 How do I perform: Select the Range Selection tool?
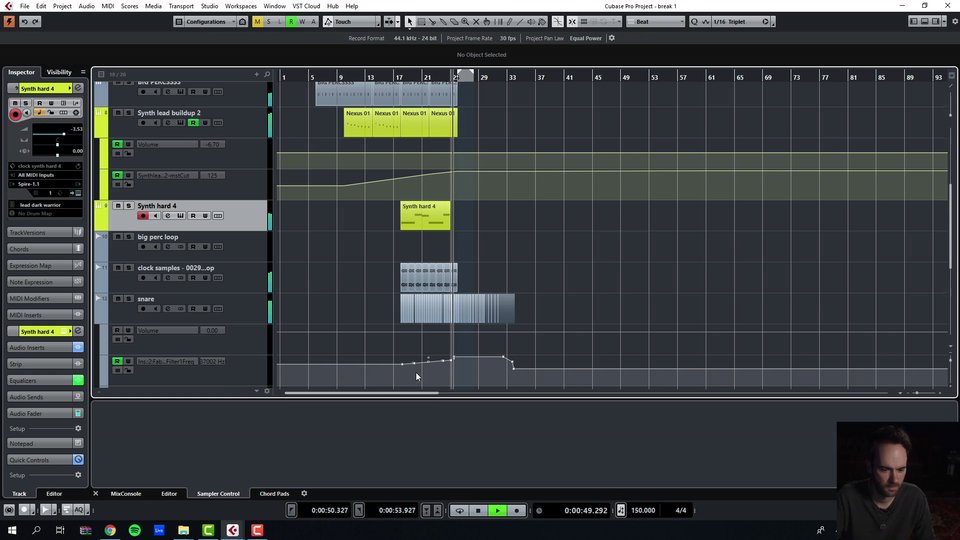421,21
